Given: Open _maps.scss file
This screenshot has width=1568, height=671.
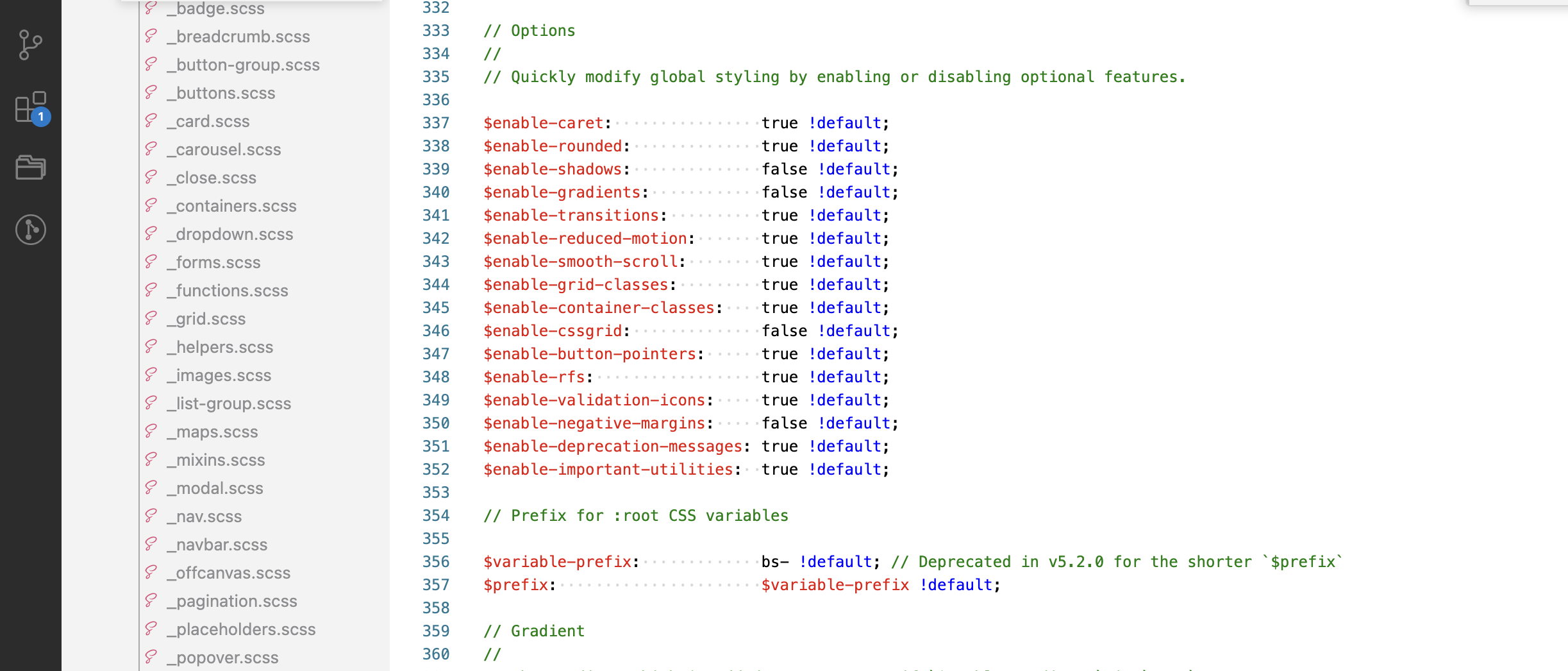Looking at the screenshot, I should coord(212,432).
